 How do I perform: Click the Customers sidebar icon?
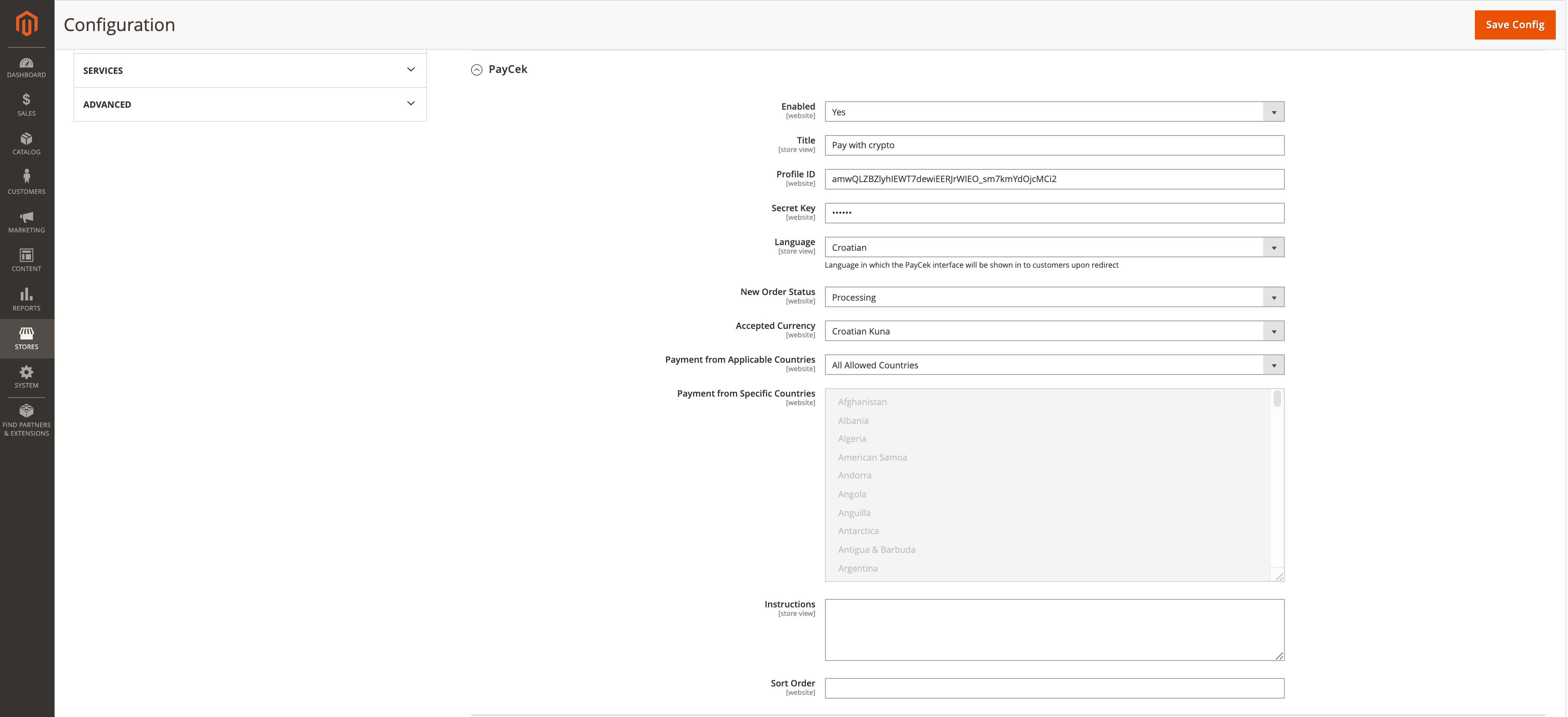pos(26,182)
